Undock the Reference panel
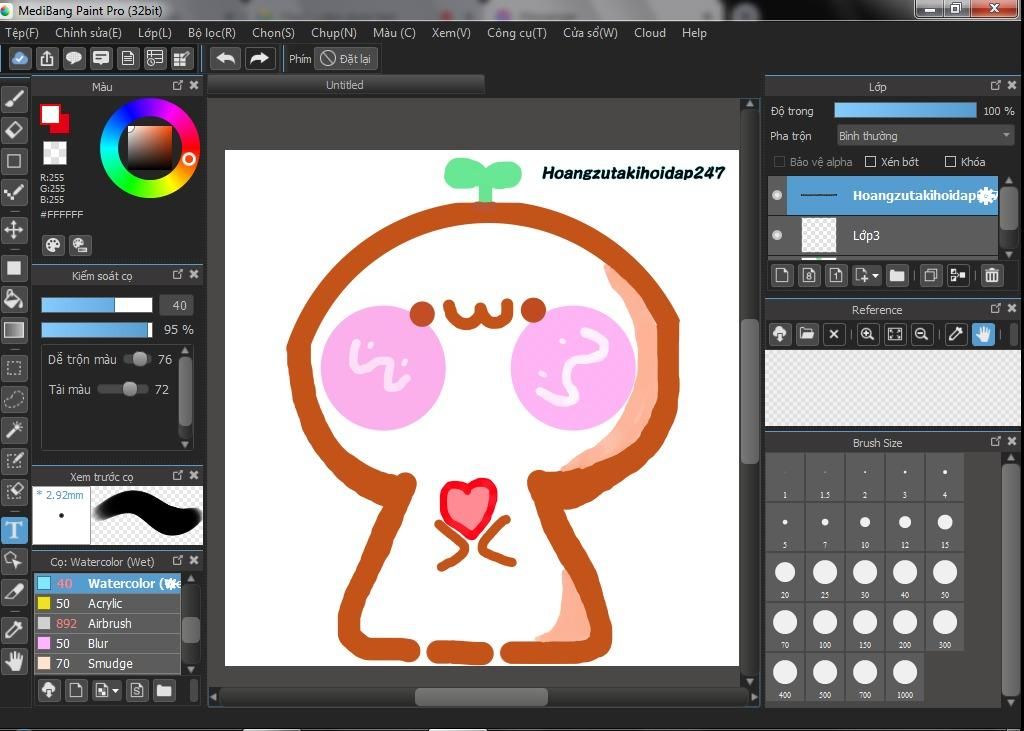 tap(995, 308)
